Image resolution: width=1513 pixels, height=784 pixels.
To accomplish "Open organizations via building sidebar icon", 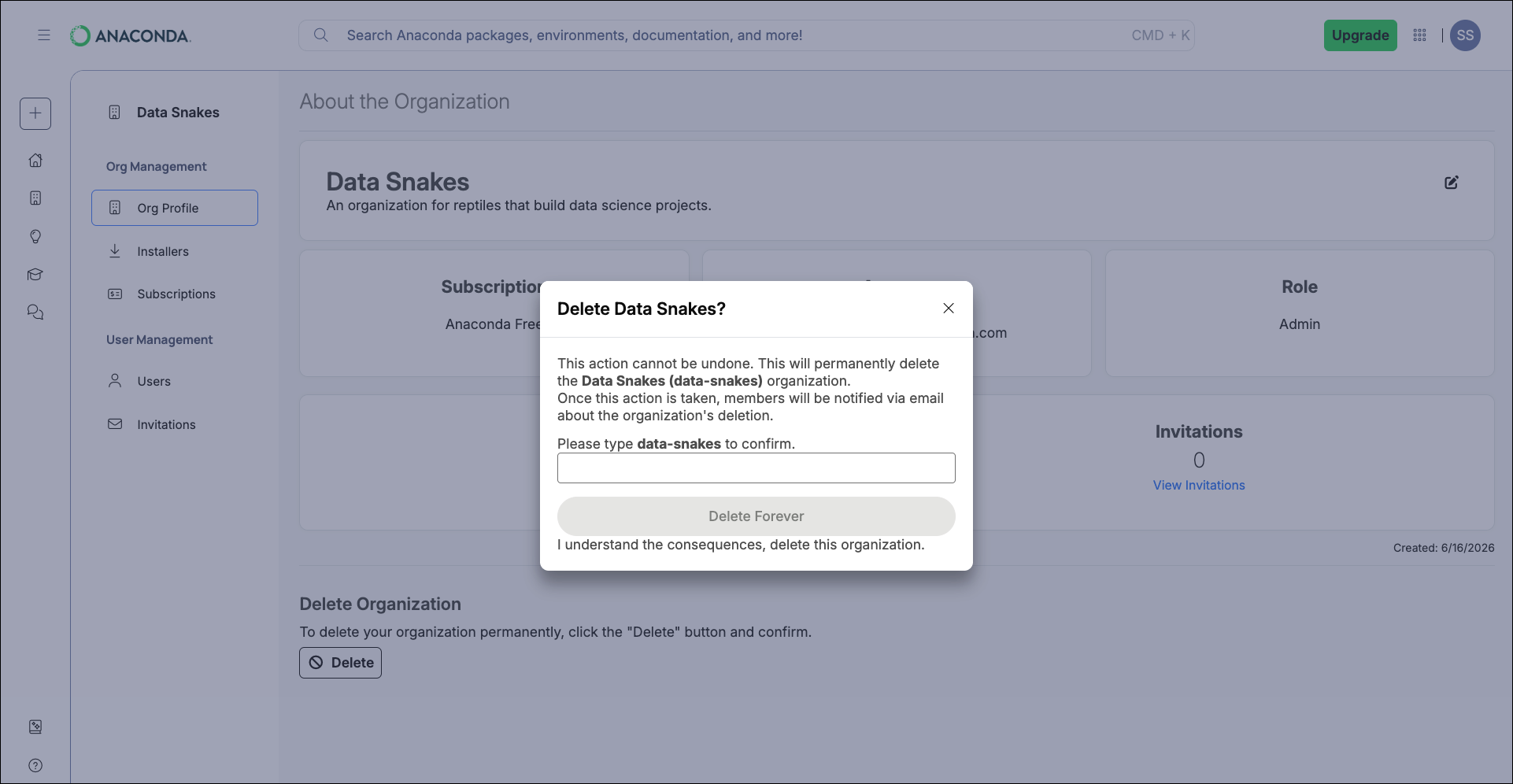I will [x=35, y=198].
